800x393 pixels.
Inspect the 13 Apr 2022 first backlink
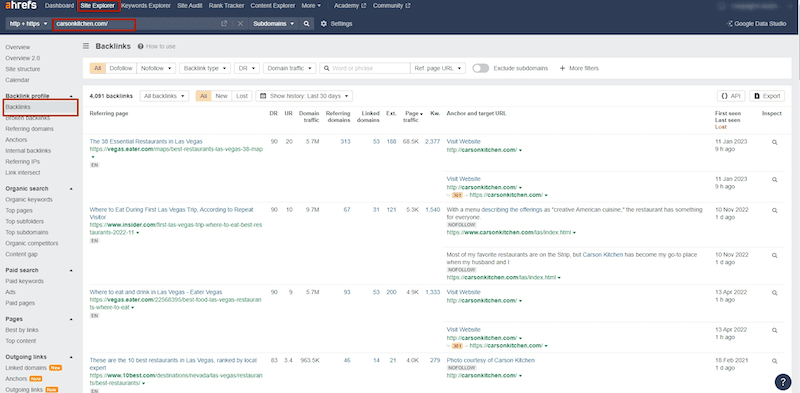coord(774,293)
